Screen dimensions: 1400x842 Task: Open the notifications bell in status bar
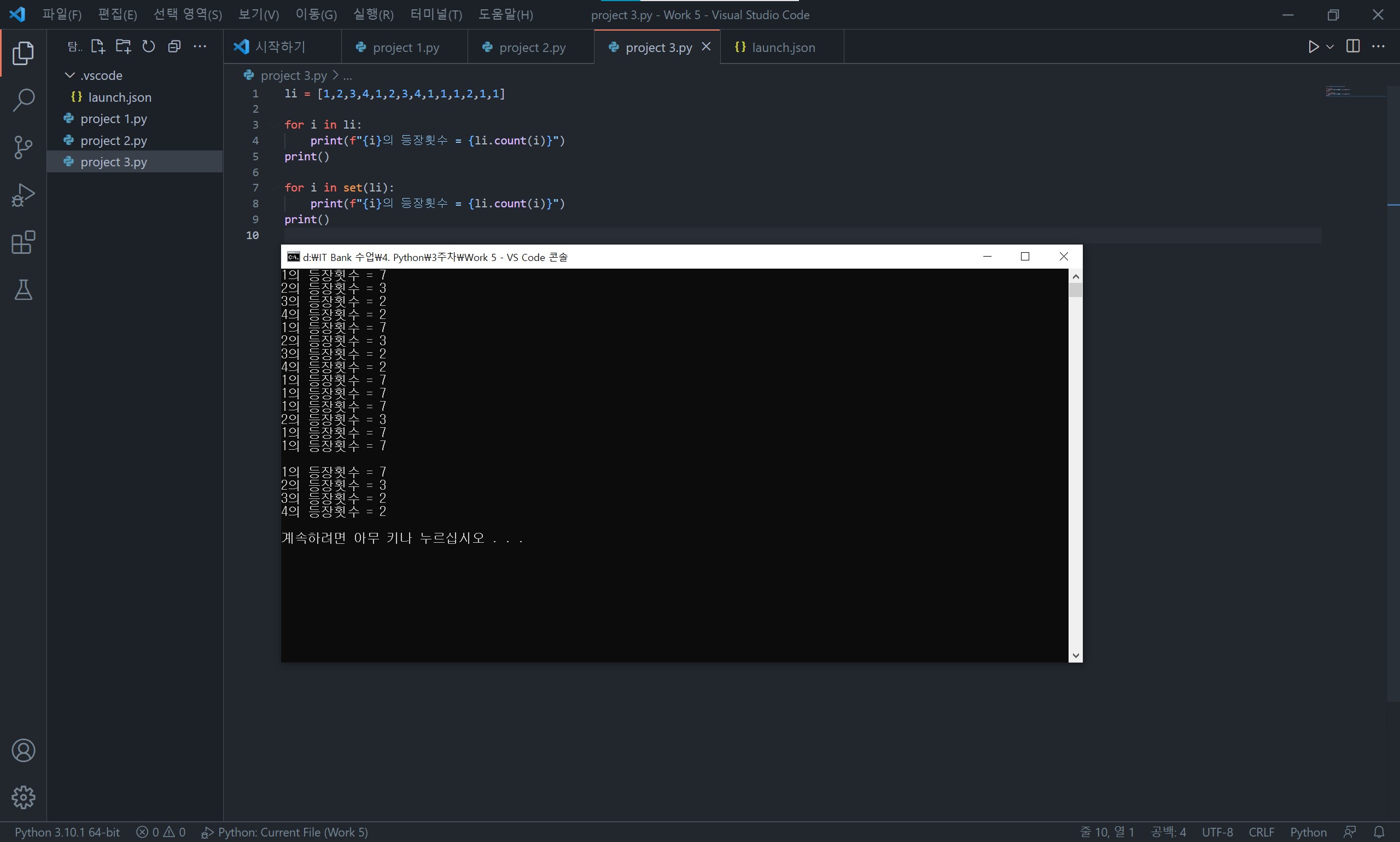pyautogui.click(x=1380, y=832)
